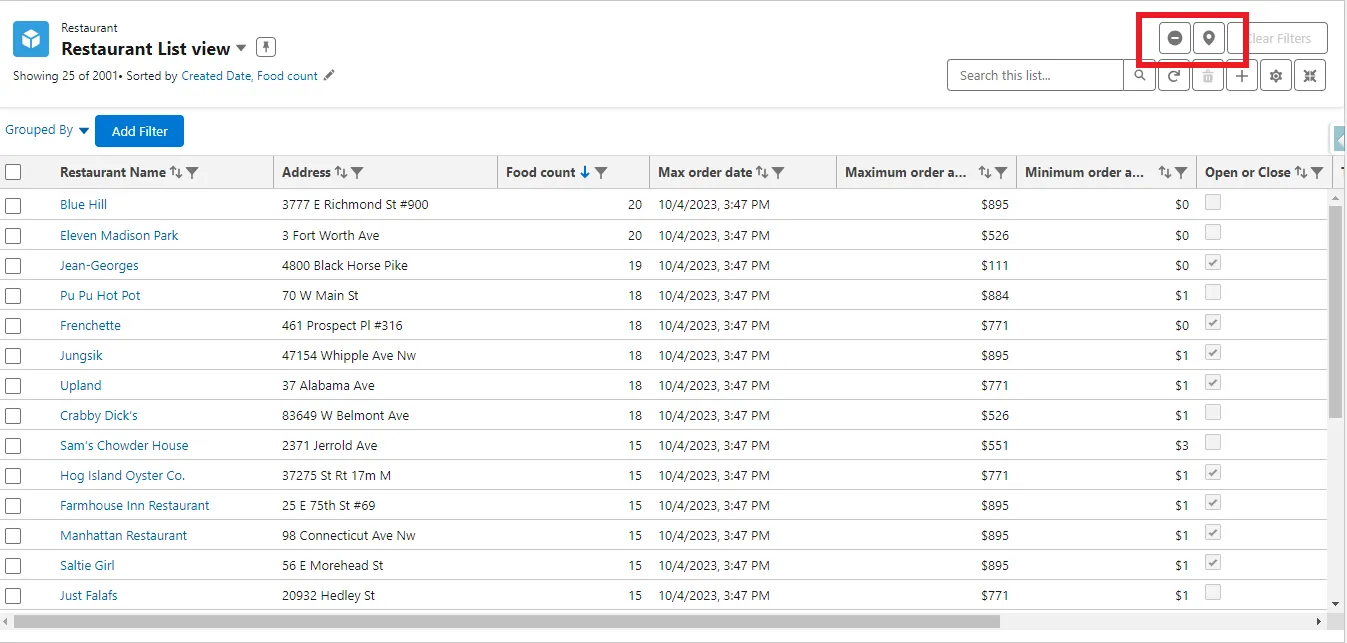Select the Blue Hill row checkbox
Viewport: 1347px width, 643px height.
tap(13, 205)
